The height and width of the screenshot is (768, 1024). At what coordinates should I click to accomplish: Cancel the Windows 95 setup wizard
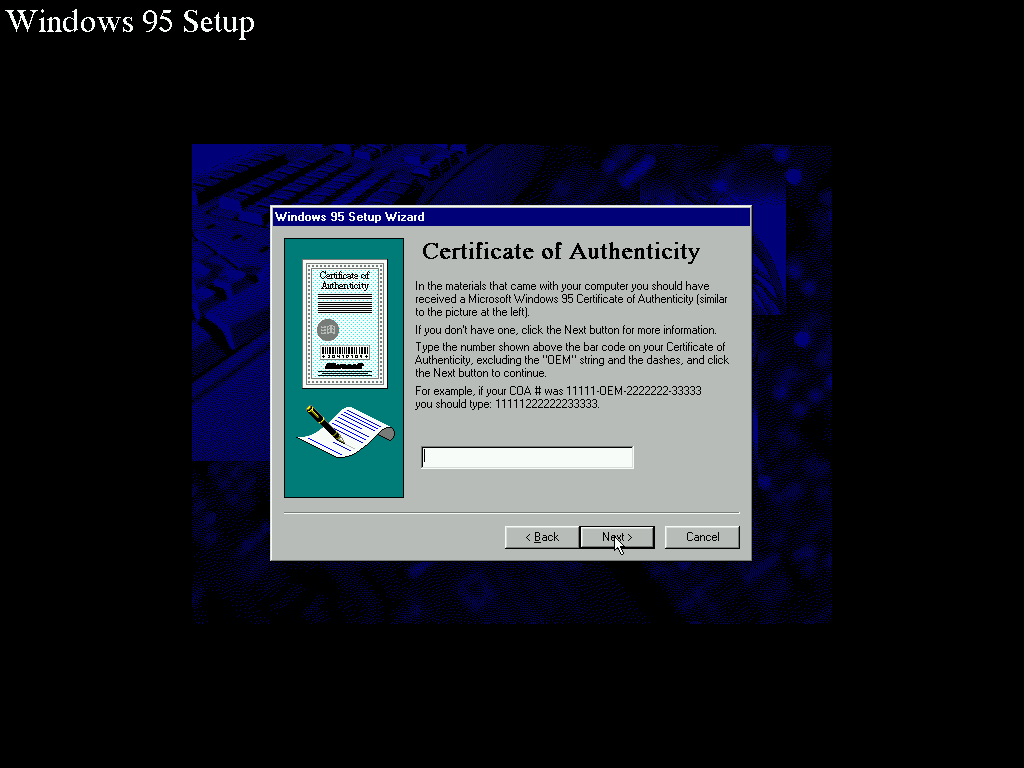(x=702, y=537)
